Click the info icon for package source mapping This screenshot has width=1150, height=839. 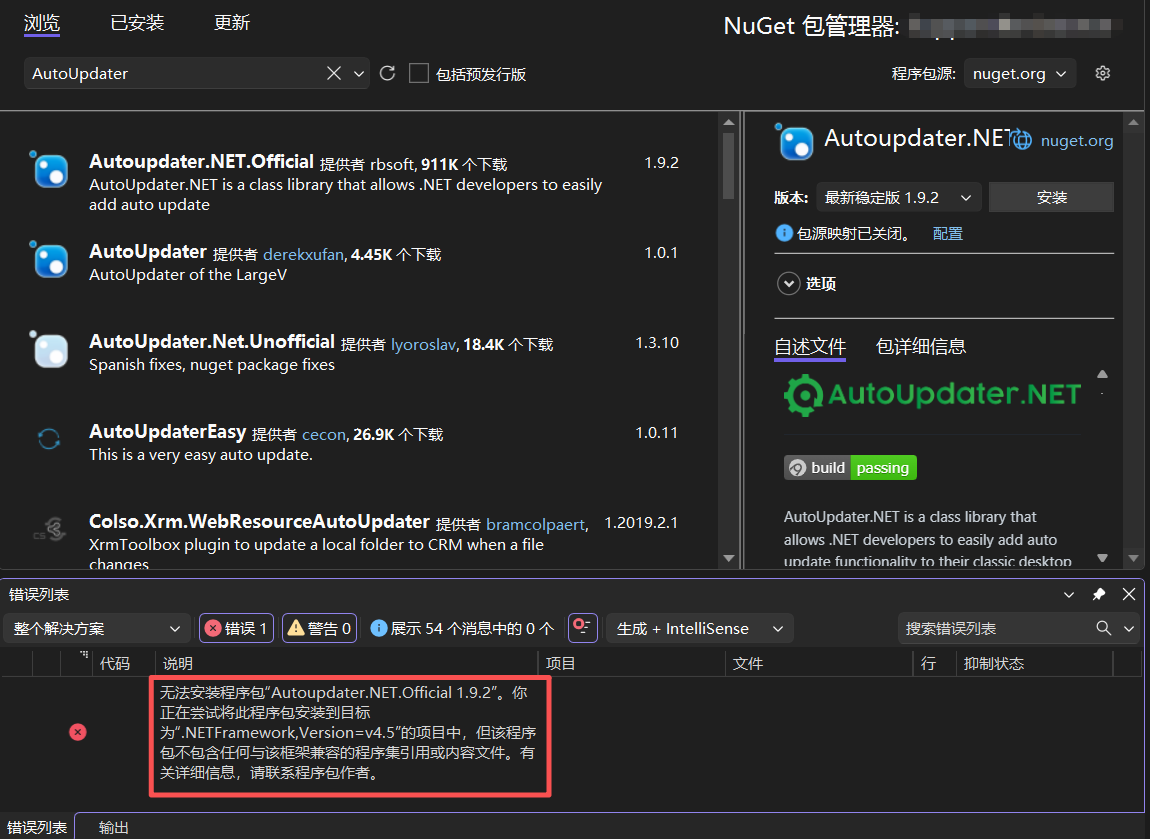(783, 233)
